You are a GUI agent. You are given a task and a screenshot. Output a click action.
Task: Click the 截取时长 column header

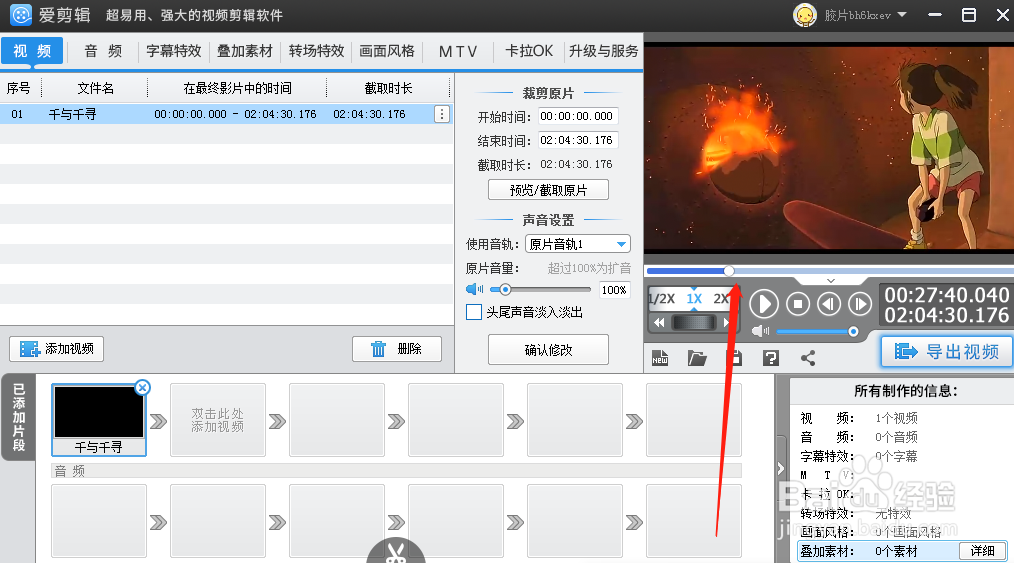(x=388, y=88)
